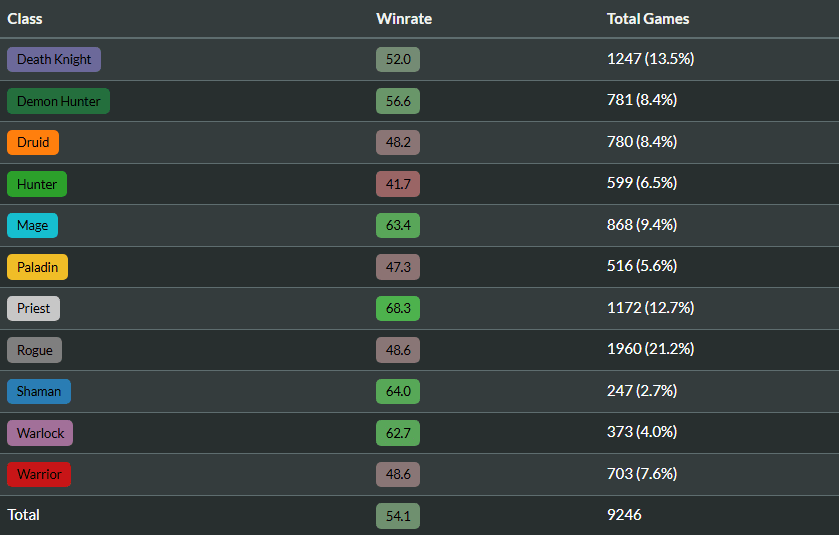Select the 64.0 winrate badge for Shaman
This screenshot has height=535, width=839.
coord(398,391)
